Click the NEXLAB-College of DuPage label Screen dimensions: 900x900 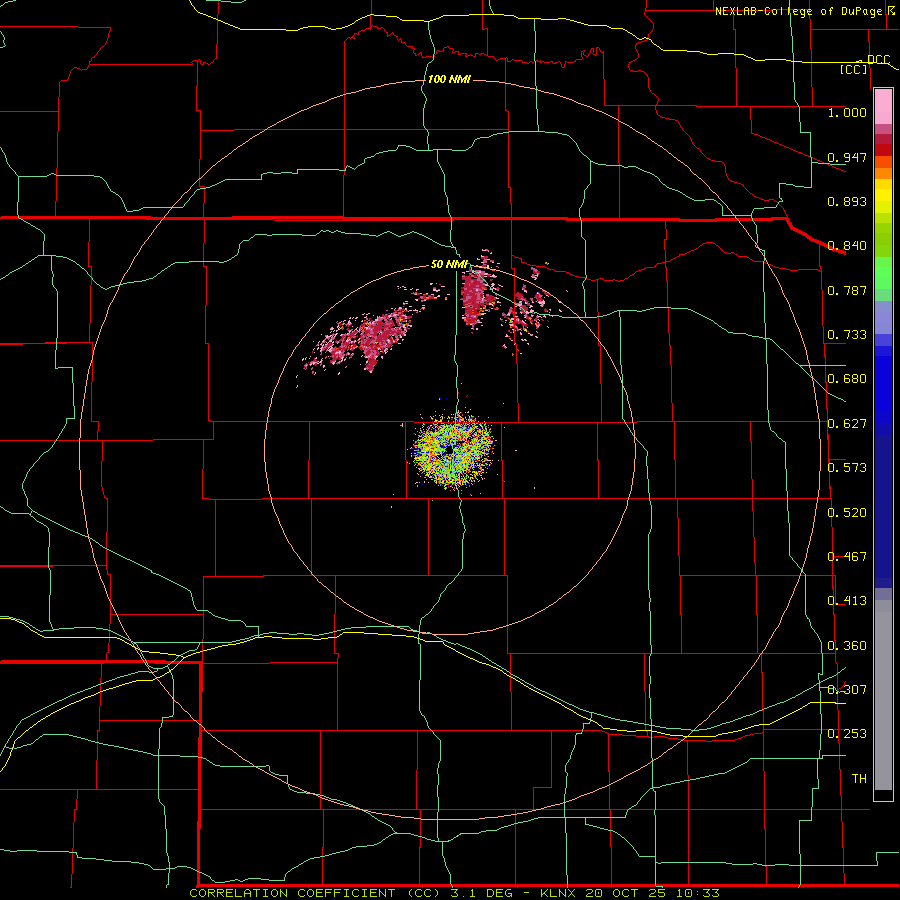[800, 11]
